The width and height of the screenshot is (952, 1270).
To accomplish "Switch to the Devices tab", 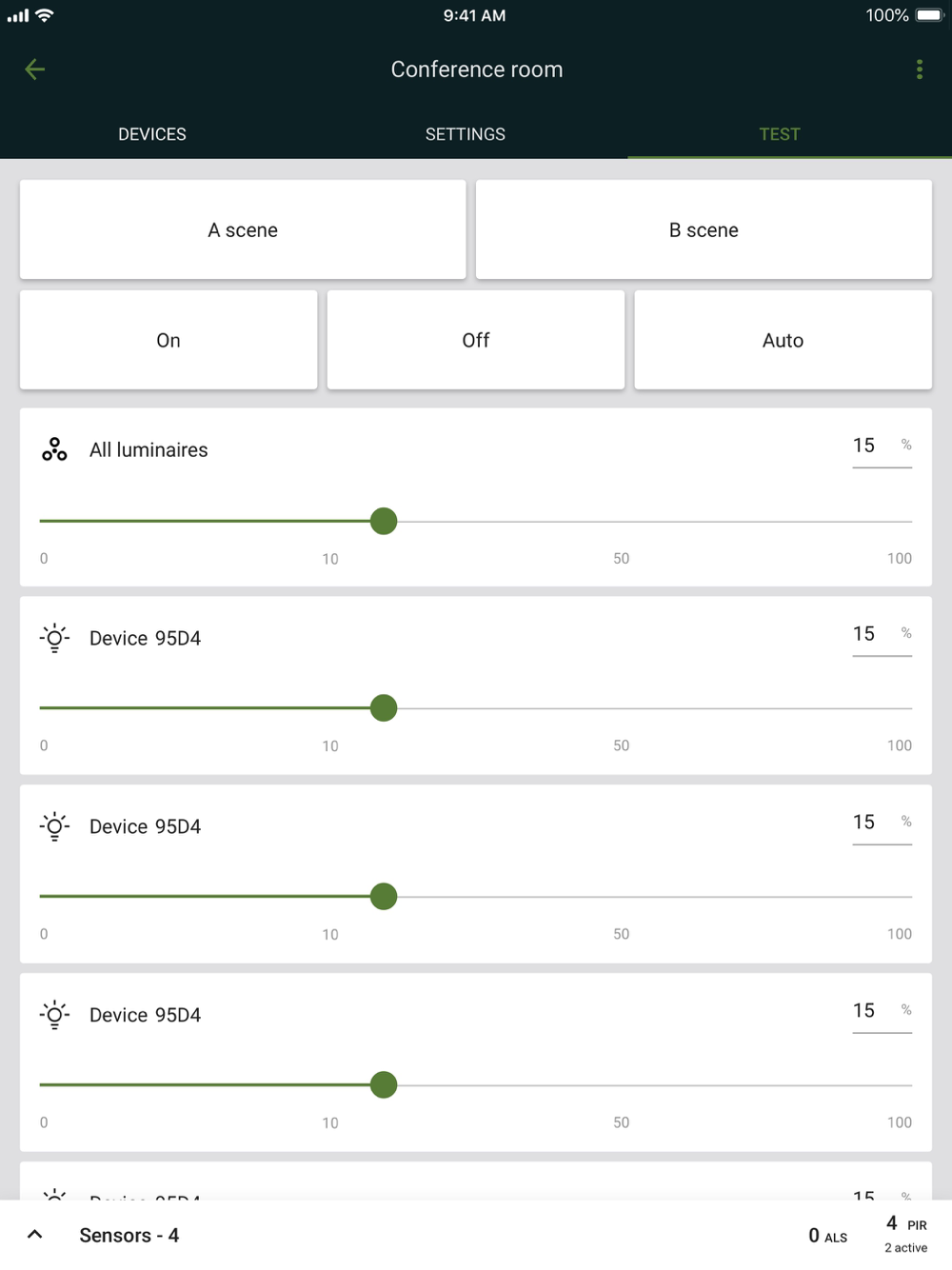I will [152, 134].
